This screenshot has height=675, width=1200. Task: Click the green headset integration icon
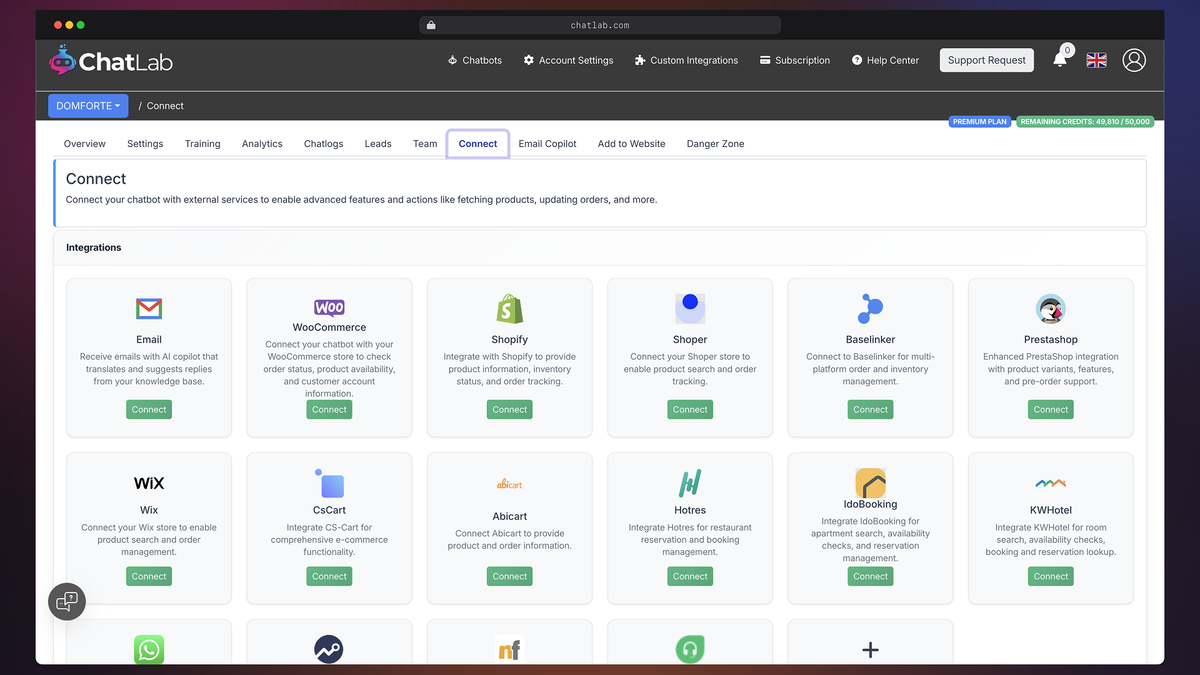point(690,649)
